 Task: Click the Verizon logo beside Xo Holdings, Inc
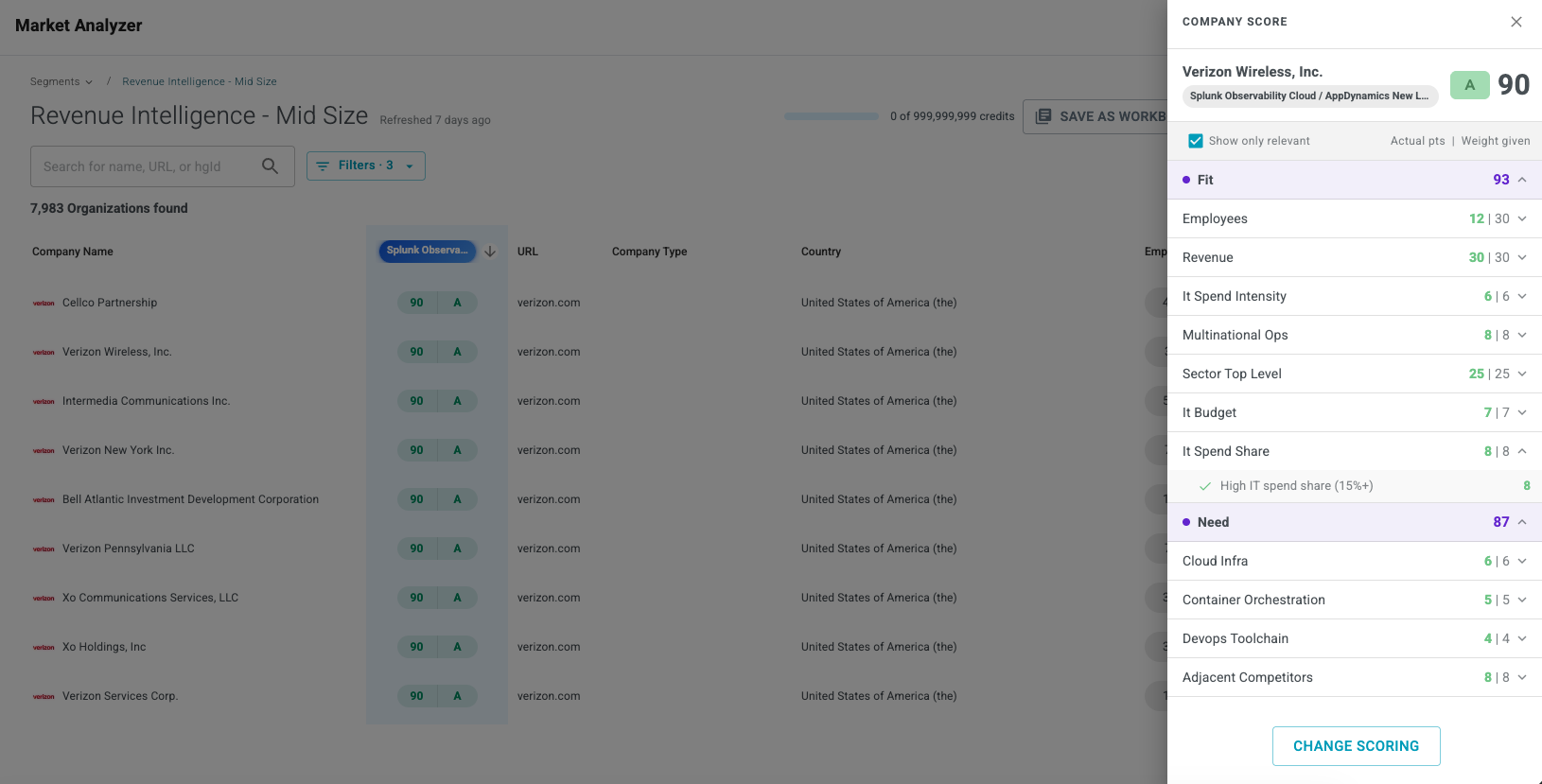44,648
